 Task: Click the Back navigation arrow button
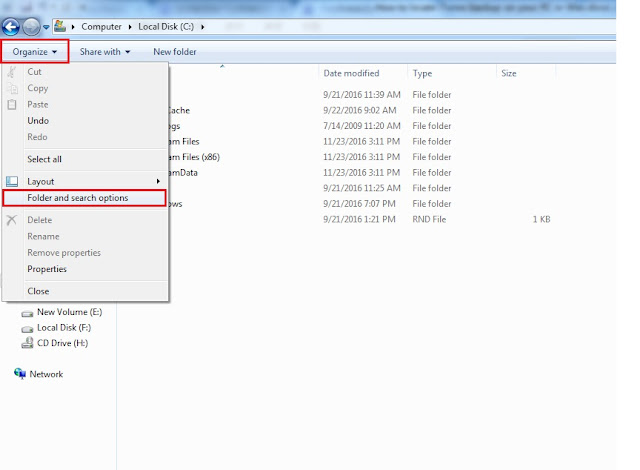(x=11, y=27)
